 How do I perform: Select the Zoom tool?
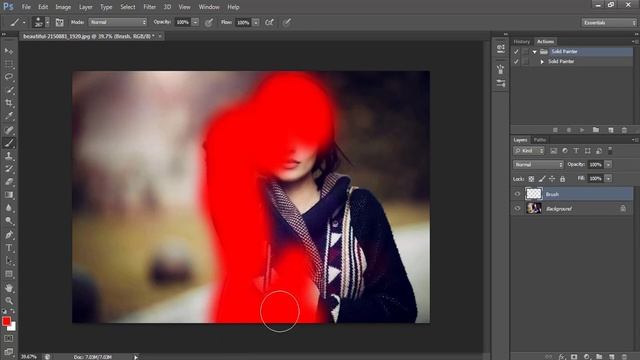pos(9,301)
